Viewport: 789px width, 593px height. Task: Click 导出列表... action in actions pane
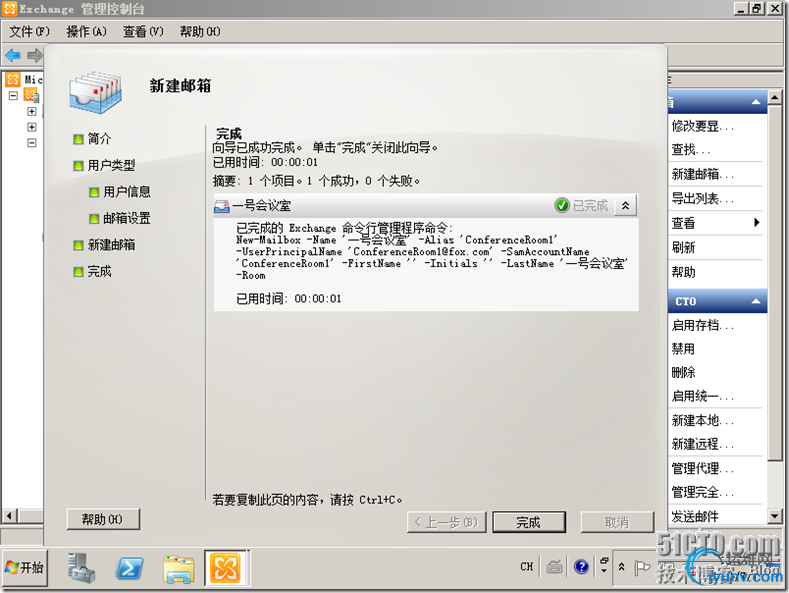(702, 199)
